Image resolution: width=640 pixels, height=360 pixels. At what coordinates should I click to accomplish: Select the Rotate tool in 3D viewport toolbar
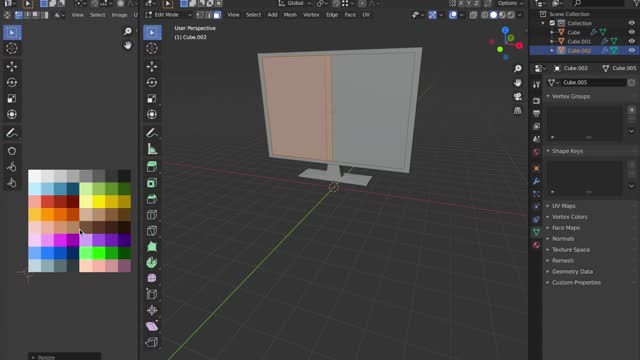pyautogui.click(x=152, y=82)
